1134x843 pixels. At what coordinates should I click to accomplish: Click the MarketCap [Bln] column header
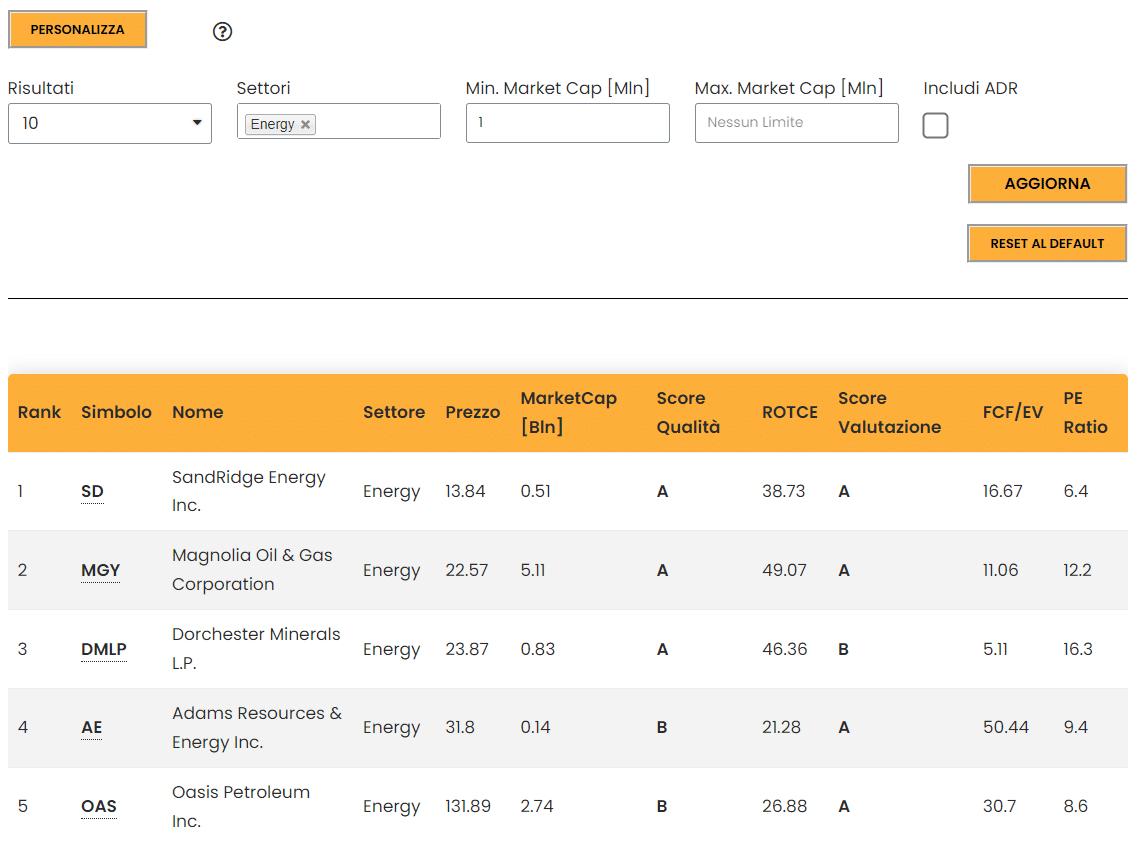[568, 412]
